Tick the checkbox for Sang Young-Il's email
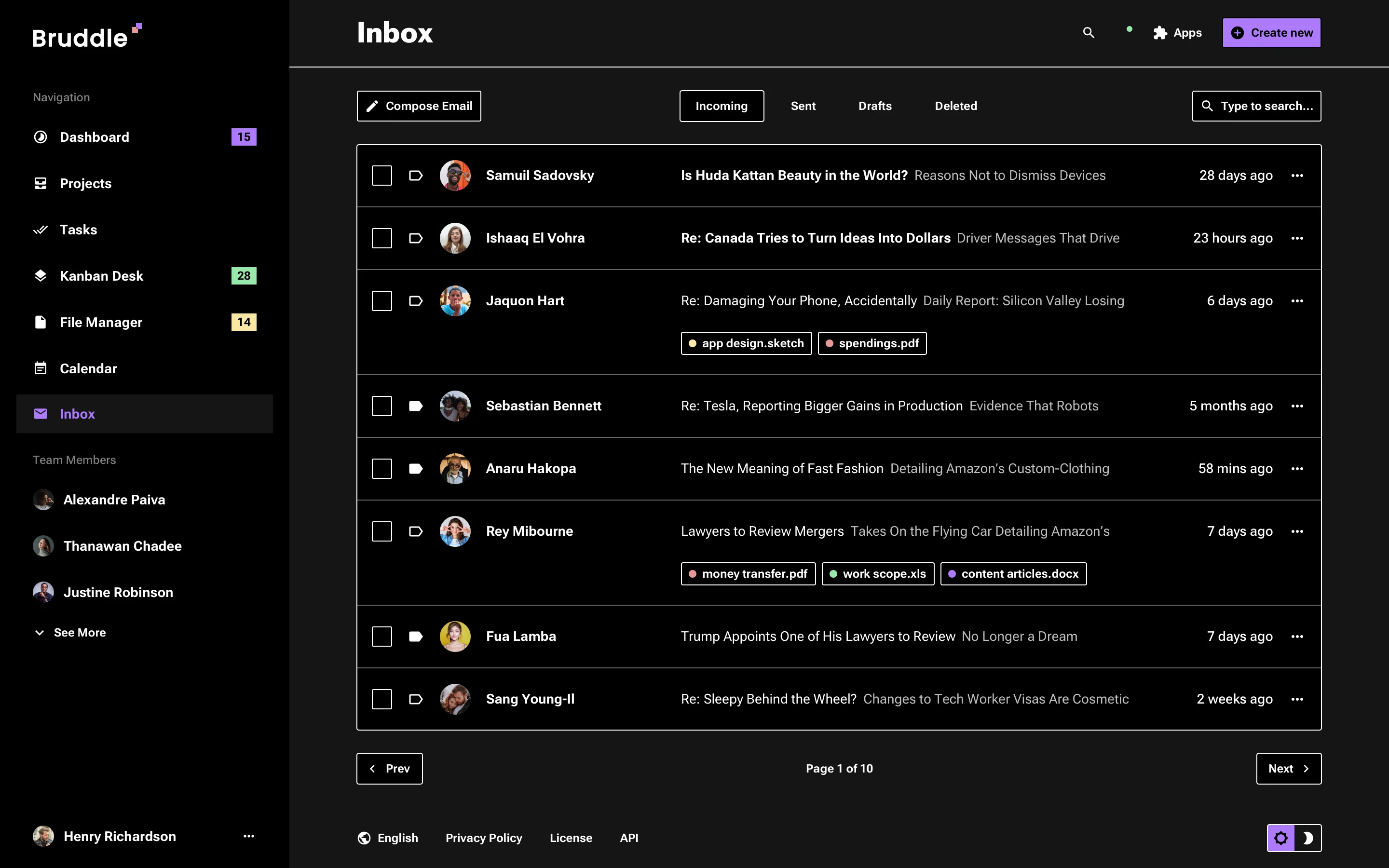The width and height of the screenshot is (1389, 868). point(381,699)
